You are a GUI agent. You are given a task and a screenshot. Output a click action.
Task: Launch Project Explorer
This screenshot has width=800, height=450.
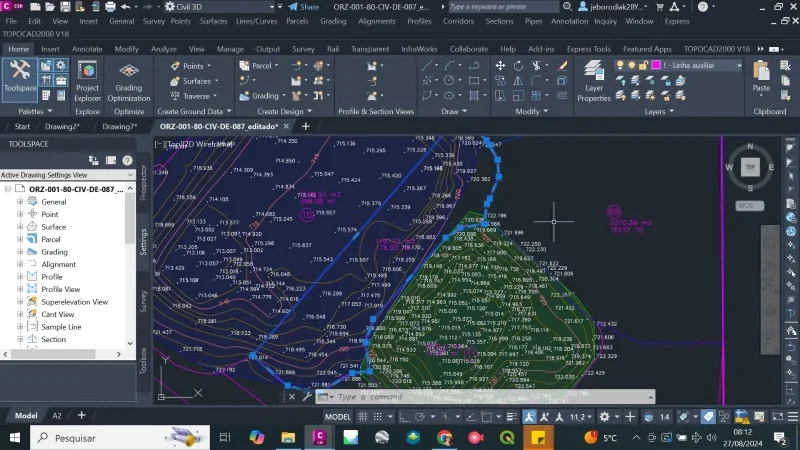(87, 82)
